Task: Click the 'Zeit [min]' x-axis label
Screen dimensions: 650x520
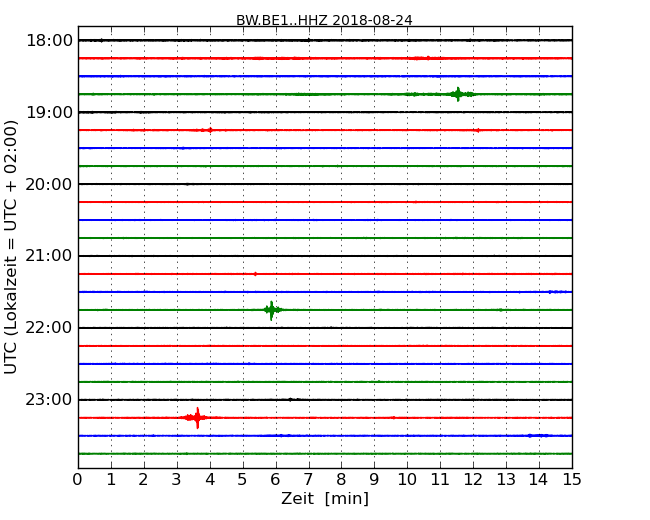Action: tap(325, 498)
